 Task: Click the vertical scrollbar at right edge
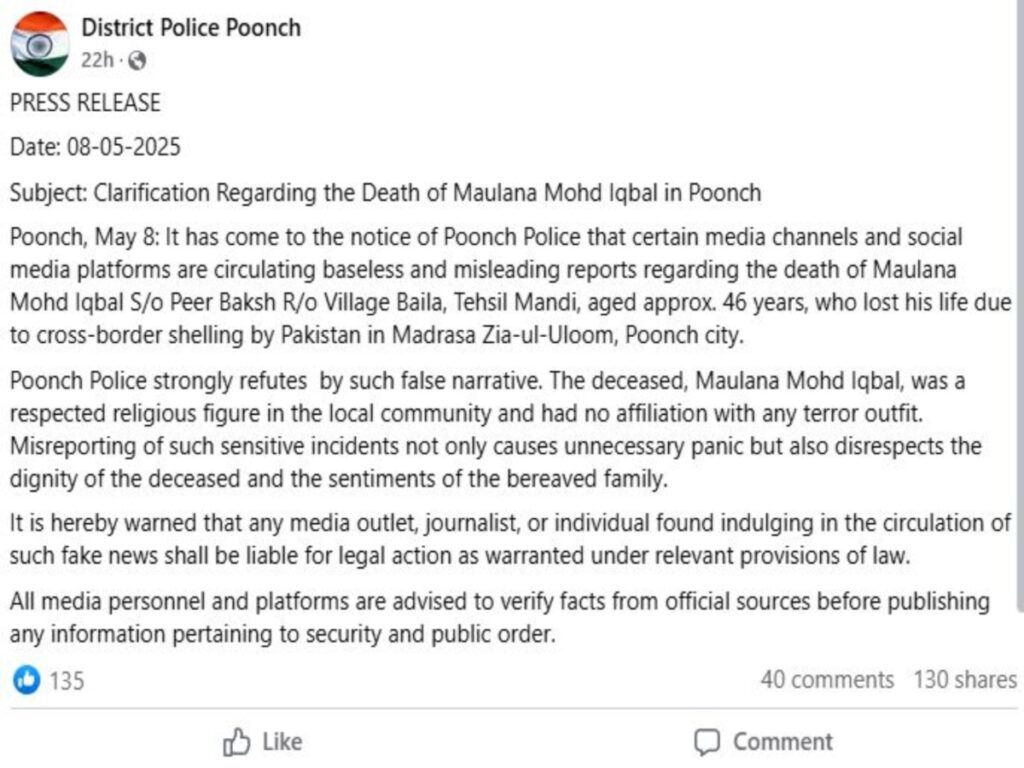[x=1019, y=307]
